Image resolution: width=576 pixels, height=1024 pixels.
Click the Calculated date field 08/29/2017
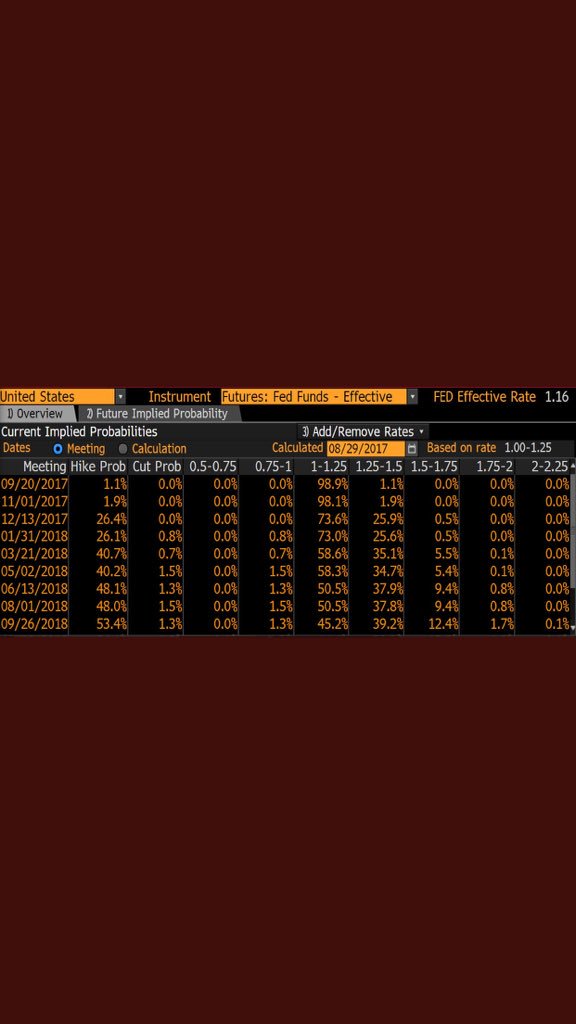(x=366, y=449)
